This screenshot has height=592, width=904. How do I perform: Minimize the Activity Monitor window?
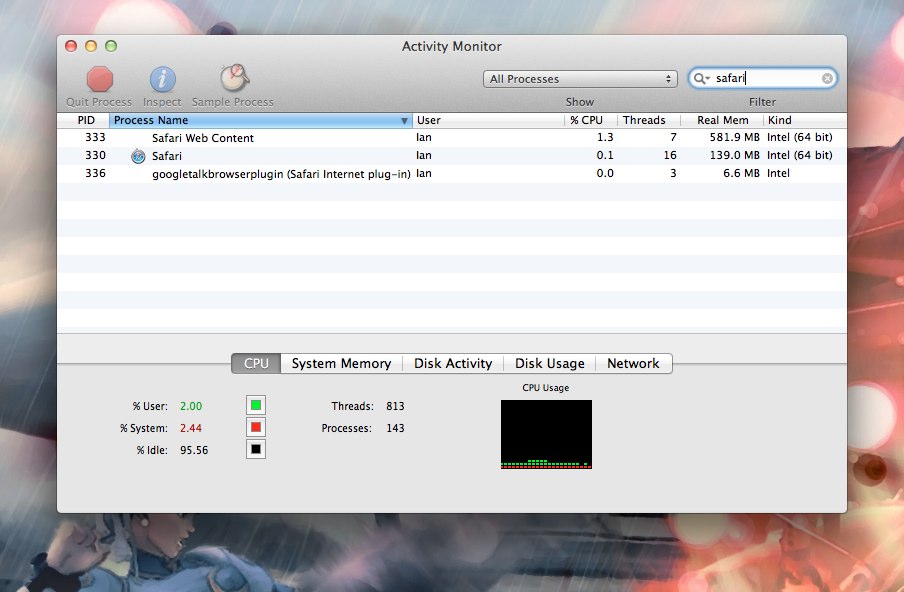pos(91,46)
